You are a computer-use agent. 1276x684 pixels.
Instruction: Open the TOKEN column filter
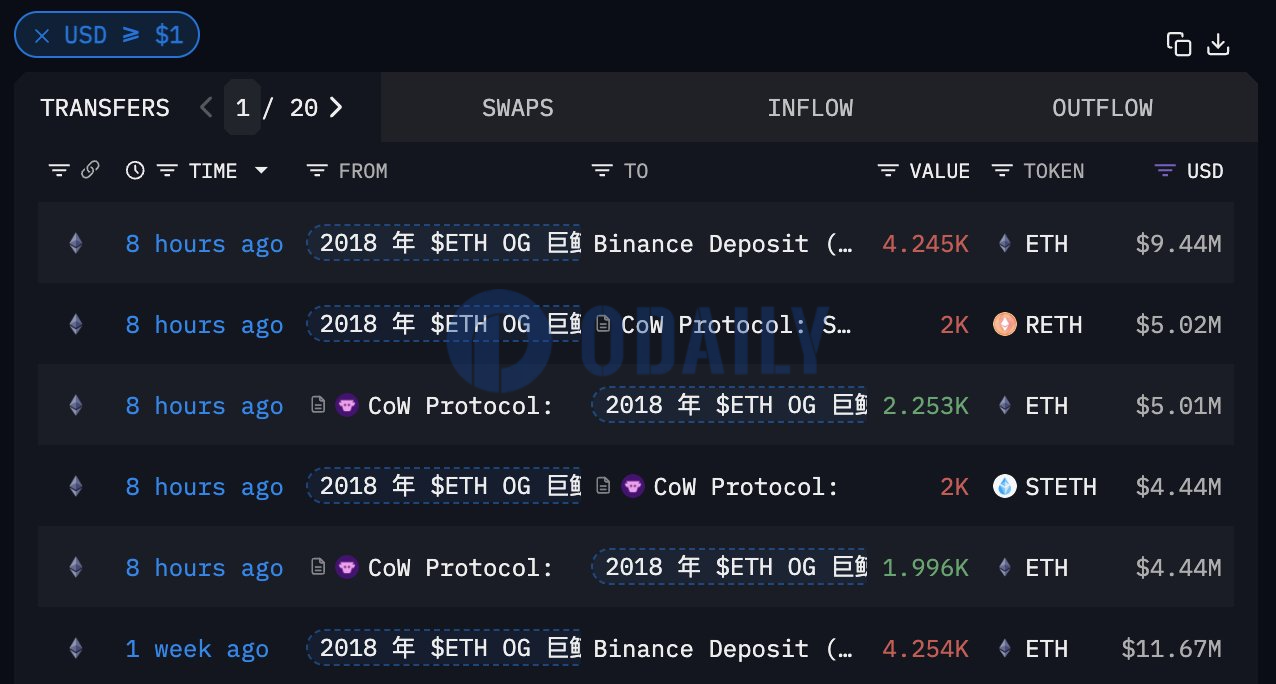coord(1002,171)
